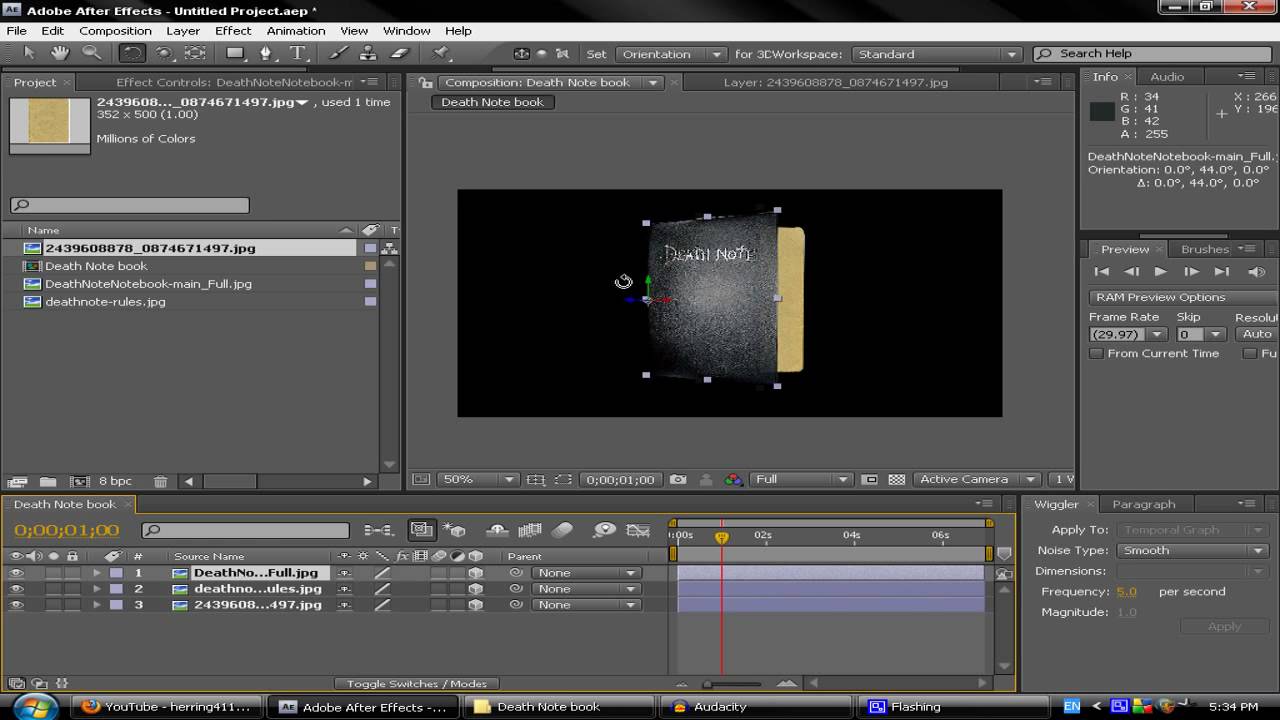Click the Local Axis Mode icon

[x=521, y=54]
